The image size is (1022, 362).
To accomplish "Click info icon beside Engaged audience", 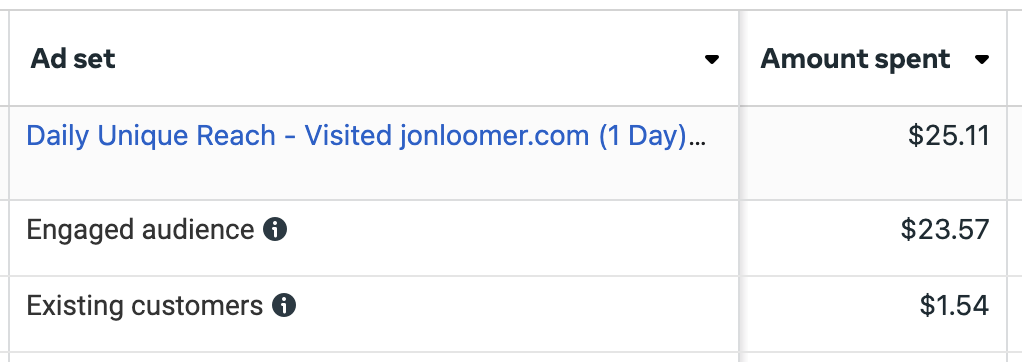I will tap(275, 230).
